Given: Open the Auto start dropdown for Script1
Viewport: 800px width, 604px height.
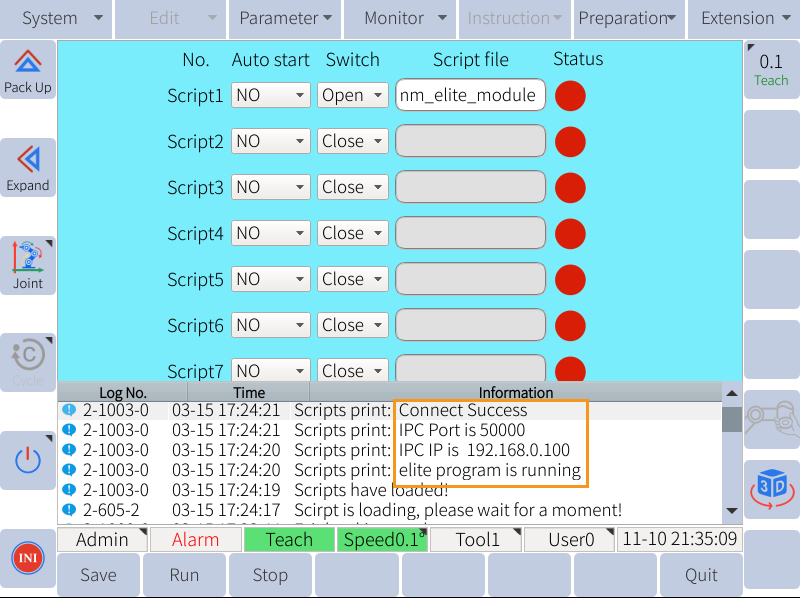Looking at the screenshot, I should point(270,96).
